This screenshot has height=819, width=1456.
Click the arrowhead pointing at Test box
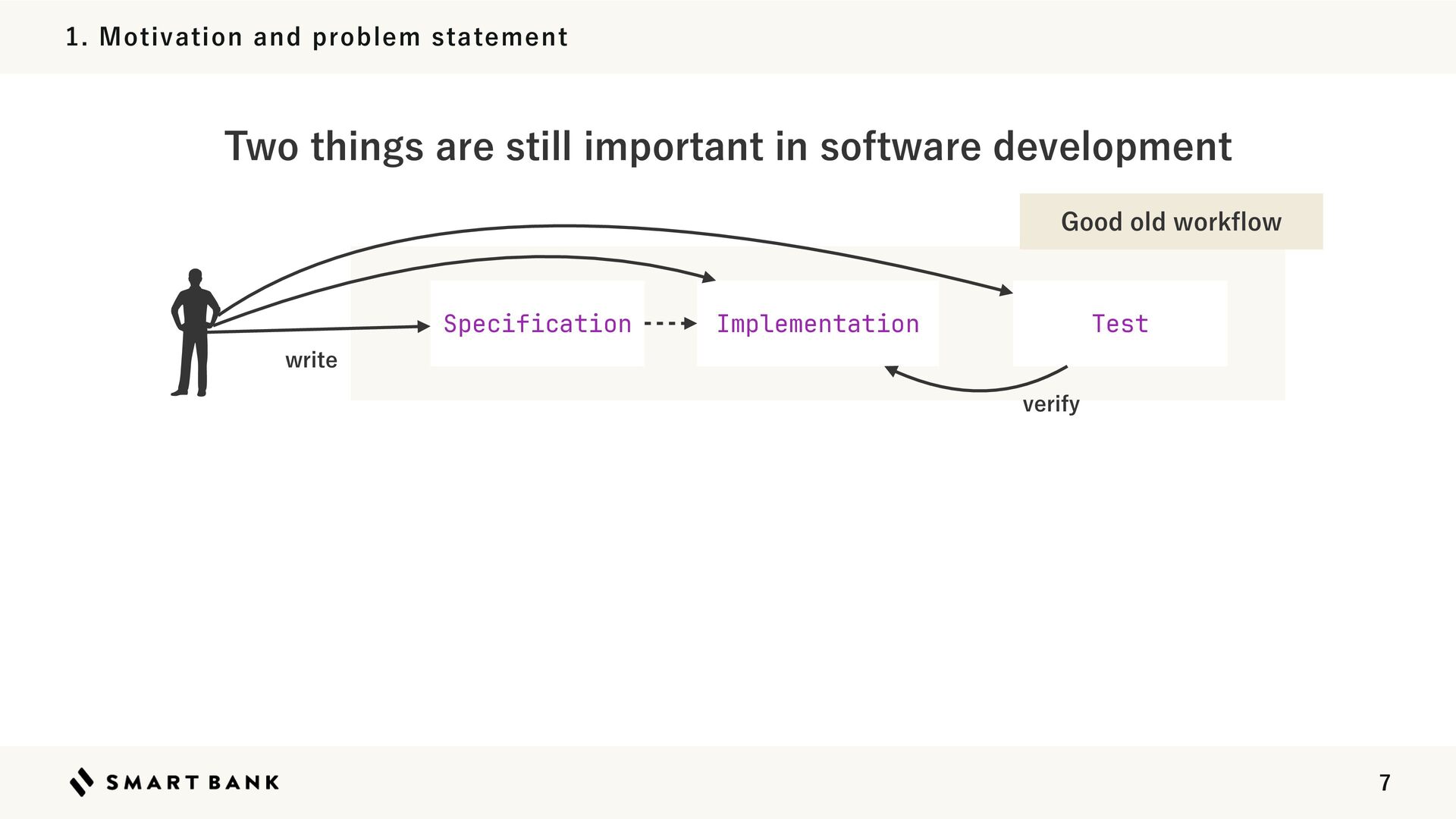point(1006,290)
